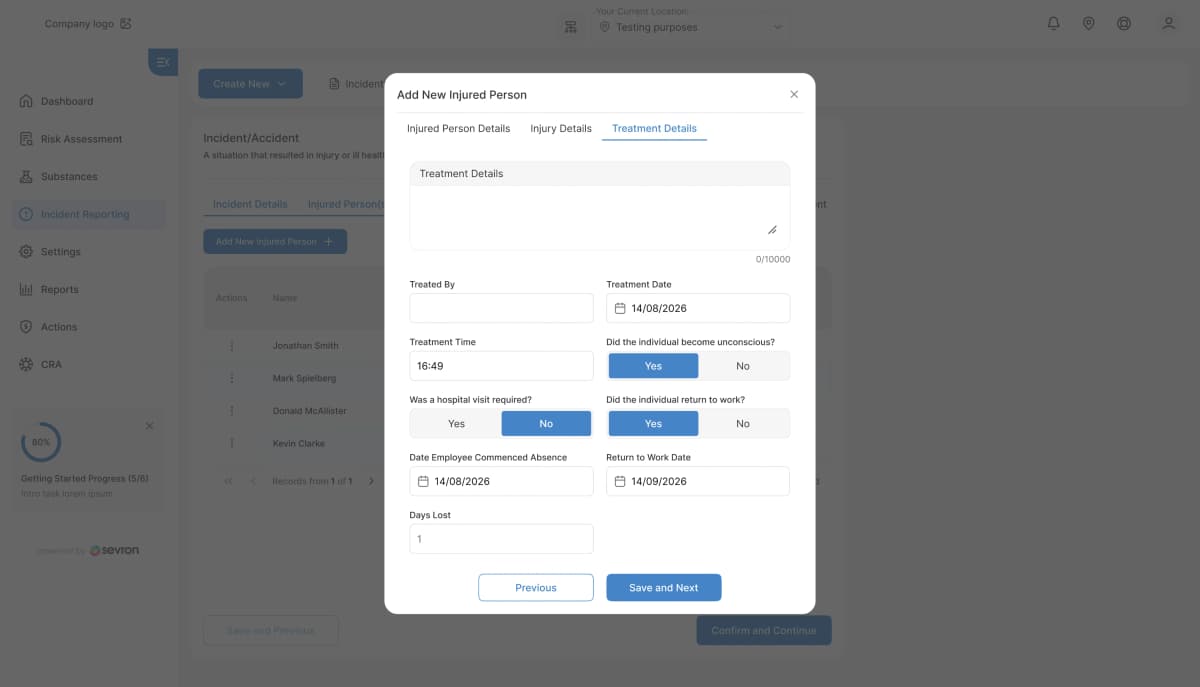
Task: Switch to the Injured Person Details tab
Action: pos(458,128)
